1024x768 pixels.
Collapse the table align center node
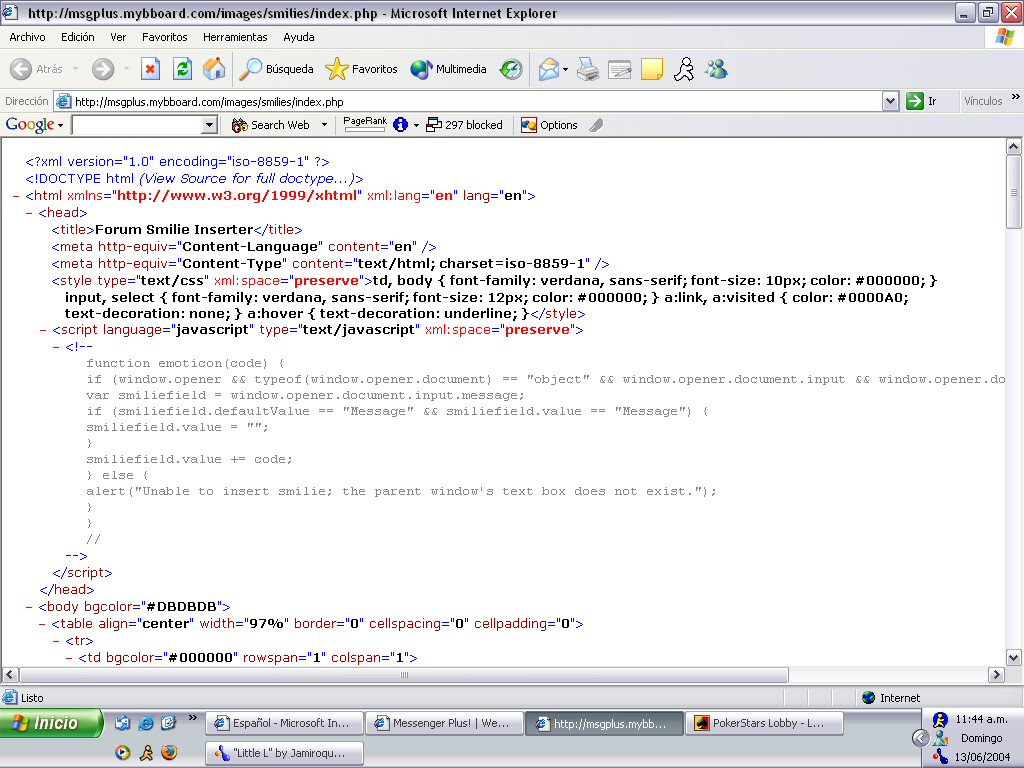click(42, 624)
